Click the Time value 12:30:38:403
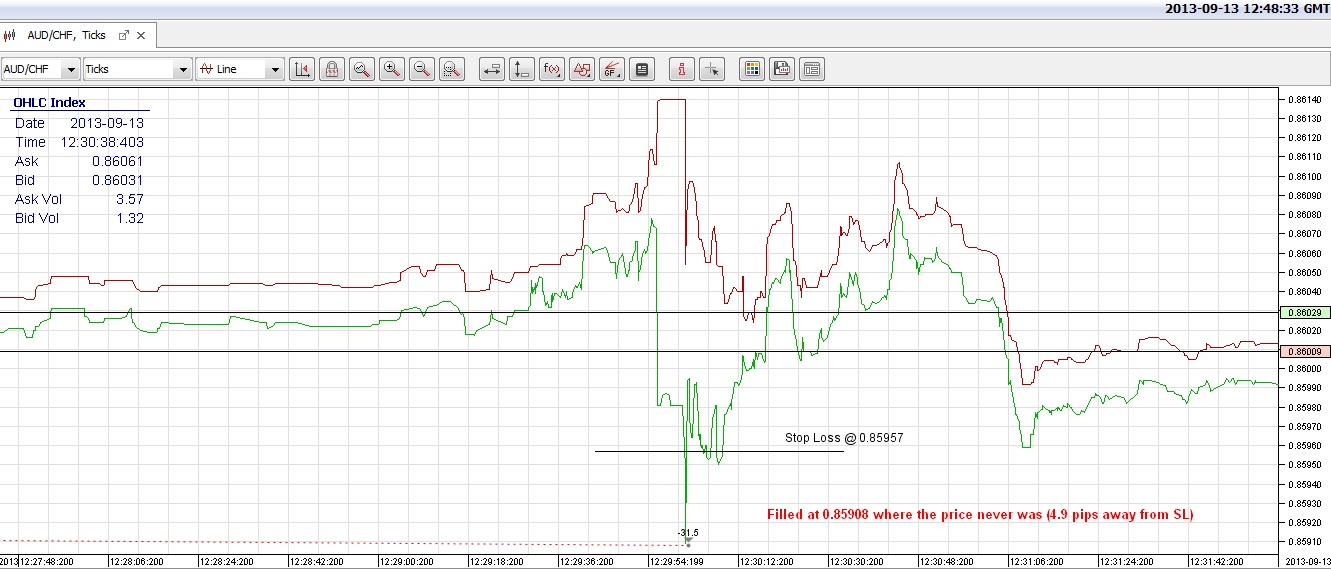Image resolution: width=1331 pixels, height=570 pixels. coord(103,142)
